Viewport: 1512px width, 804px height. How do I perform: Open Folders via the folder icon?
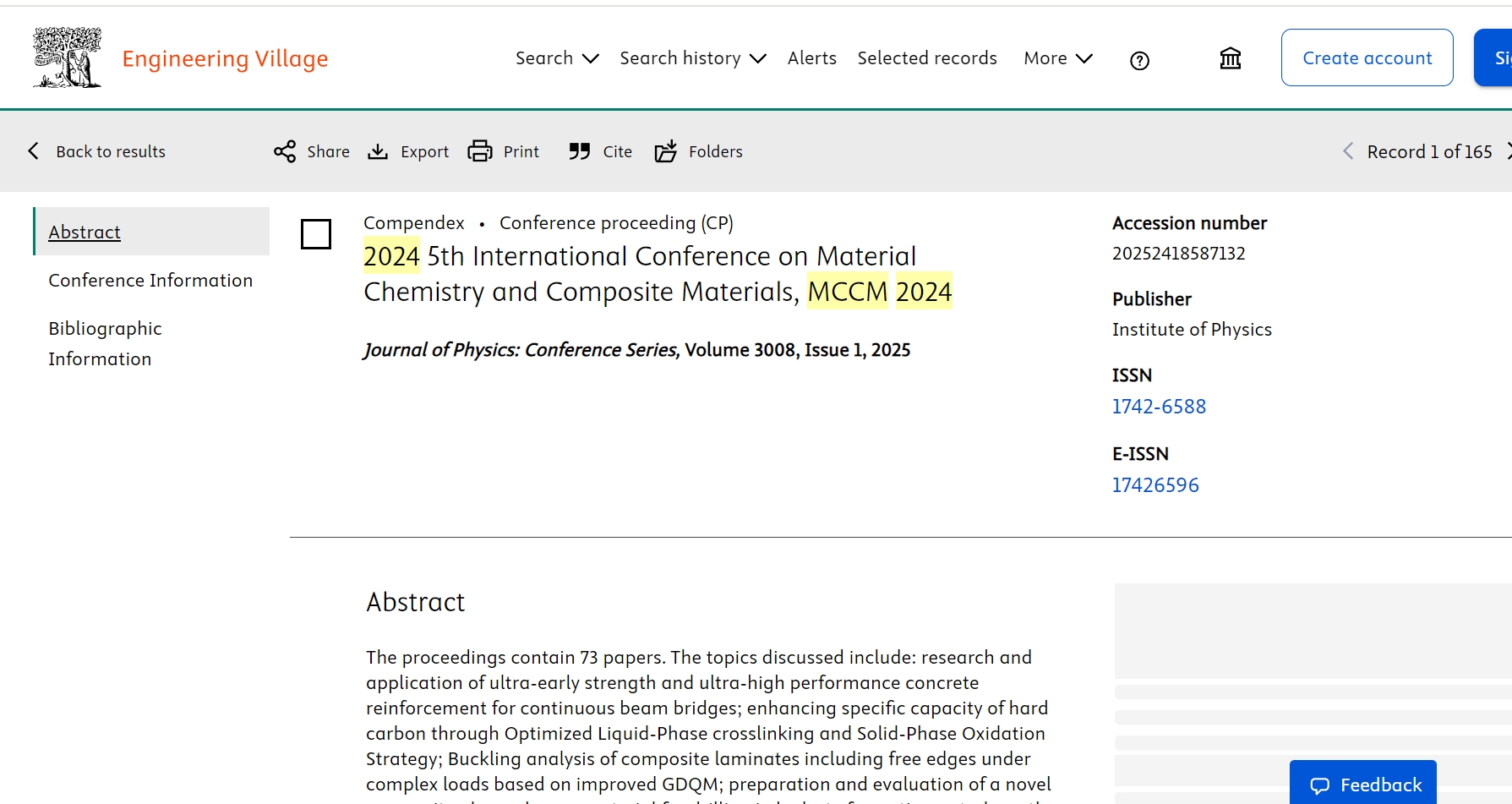666,151
